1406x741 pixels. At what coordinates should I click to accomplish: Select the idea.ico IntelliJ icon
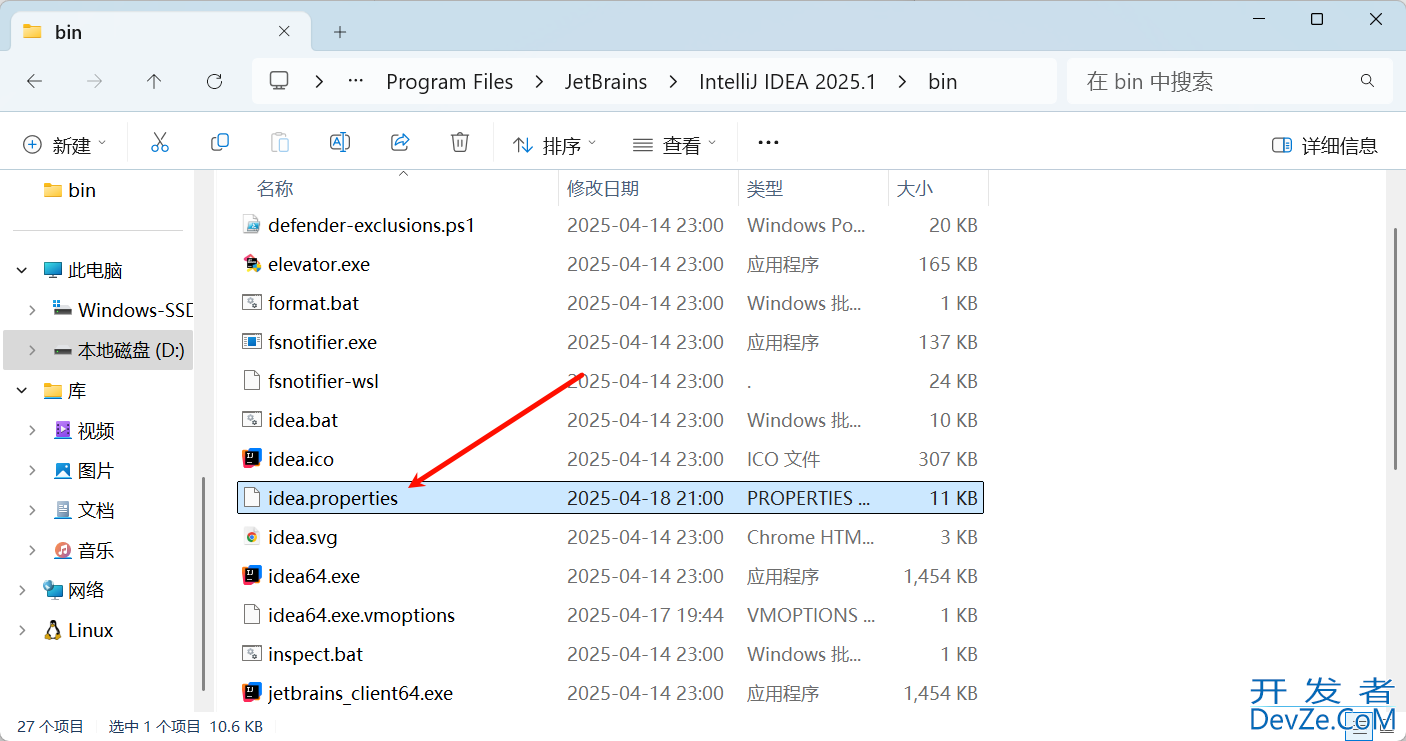[252, 459]
